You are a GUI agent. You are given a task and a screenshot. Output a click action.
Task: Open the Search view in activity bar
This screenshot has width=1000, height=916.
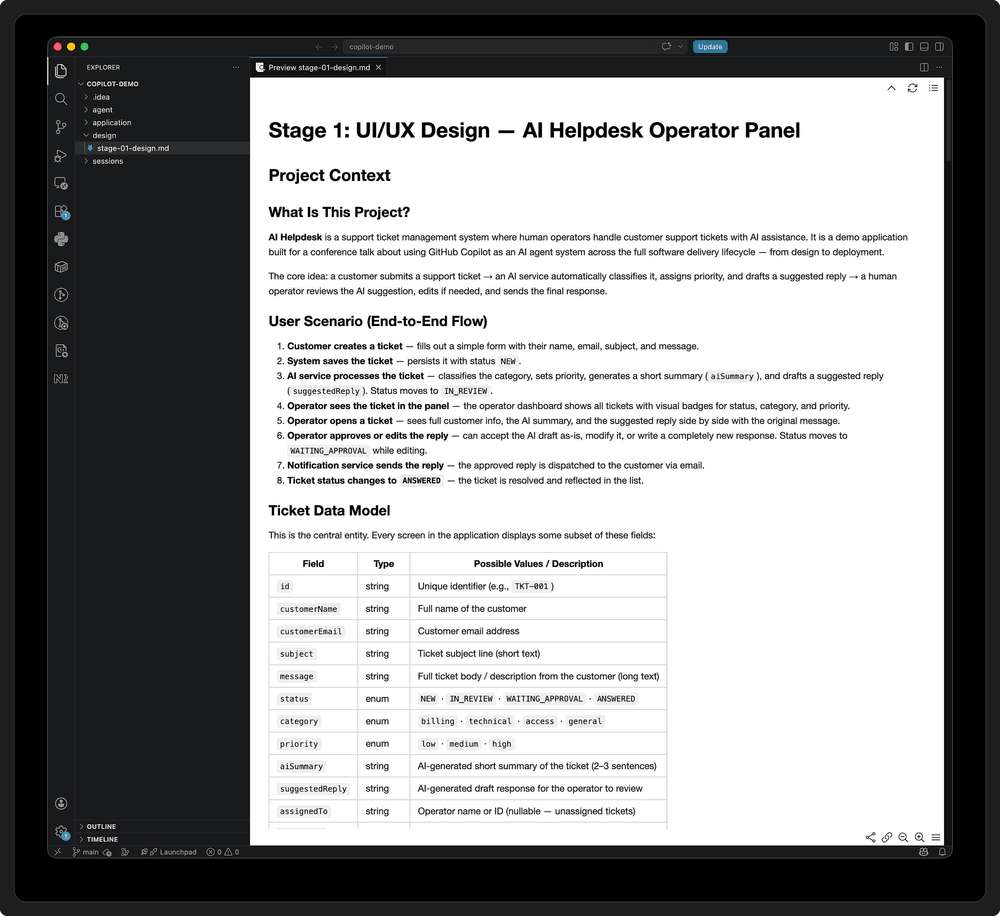[61, 99]
